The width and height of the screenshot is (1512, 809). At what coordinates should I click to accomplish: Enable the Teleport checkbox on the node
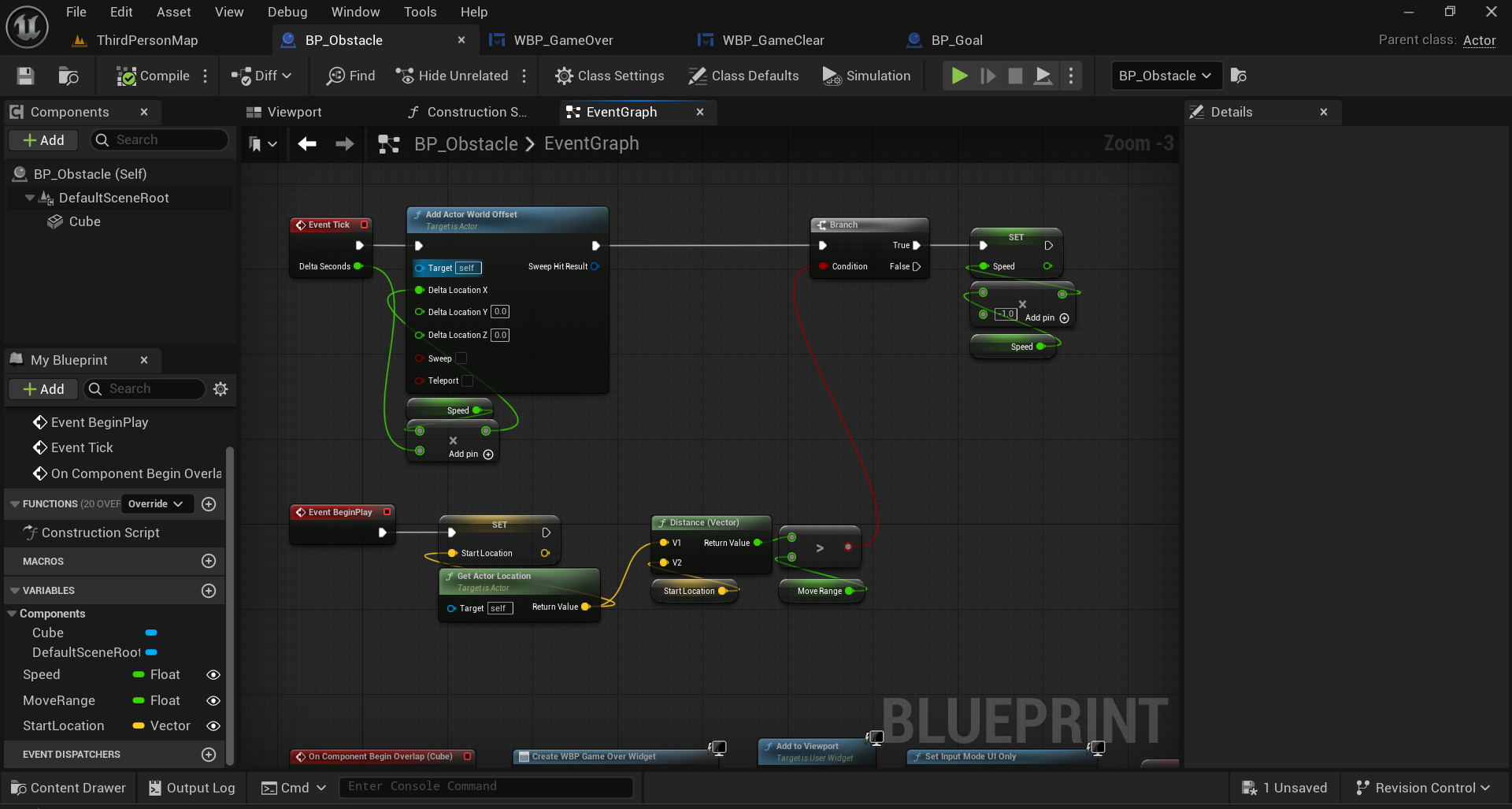point(467,380)
